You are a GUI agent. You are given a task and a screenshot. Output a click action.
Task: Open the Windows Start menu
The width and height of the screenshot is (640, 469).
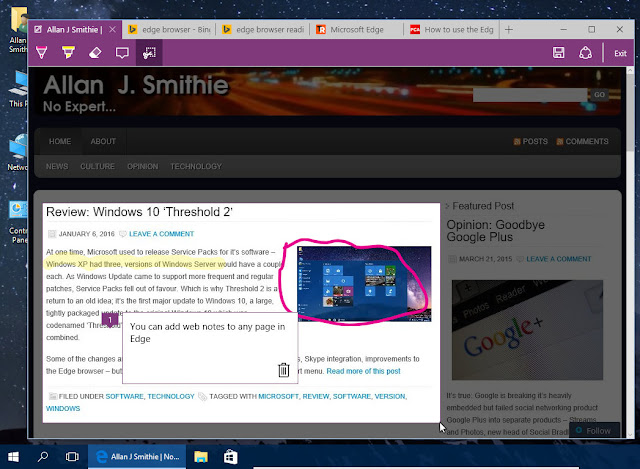[x=13, y=457]
